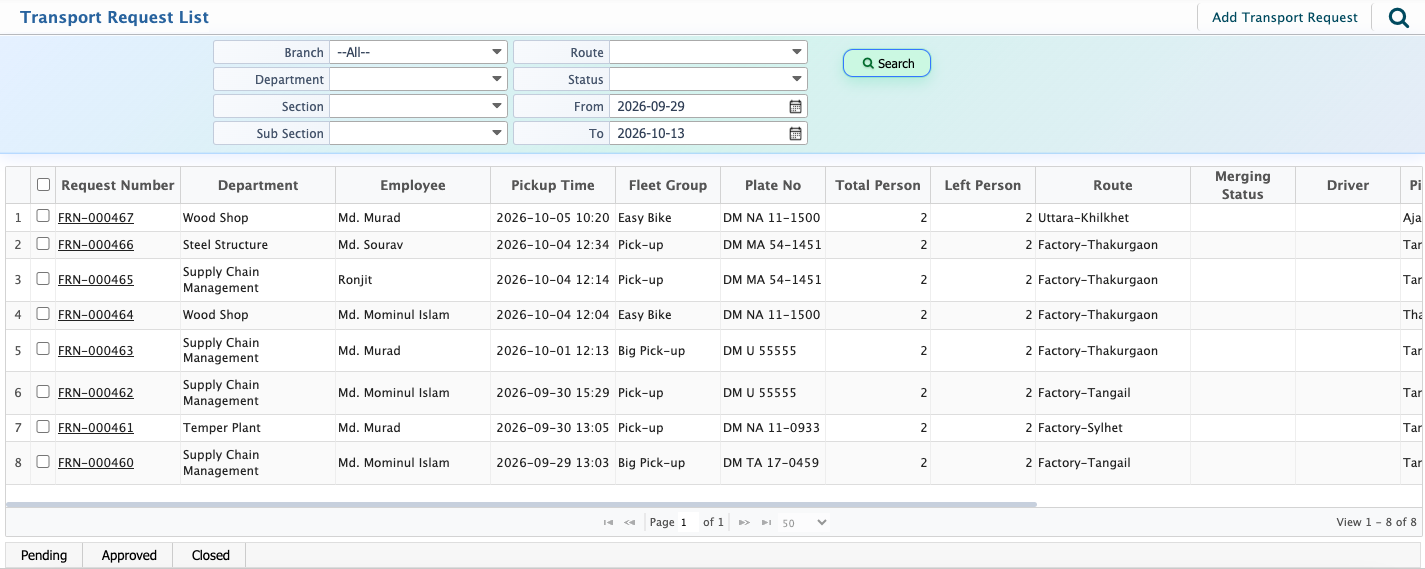
Task: Sort by Merging Status column header
Action: tap(1243, 185)
